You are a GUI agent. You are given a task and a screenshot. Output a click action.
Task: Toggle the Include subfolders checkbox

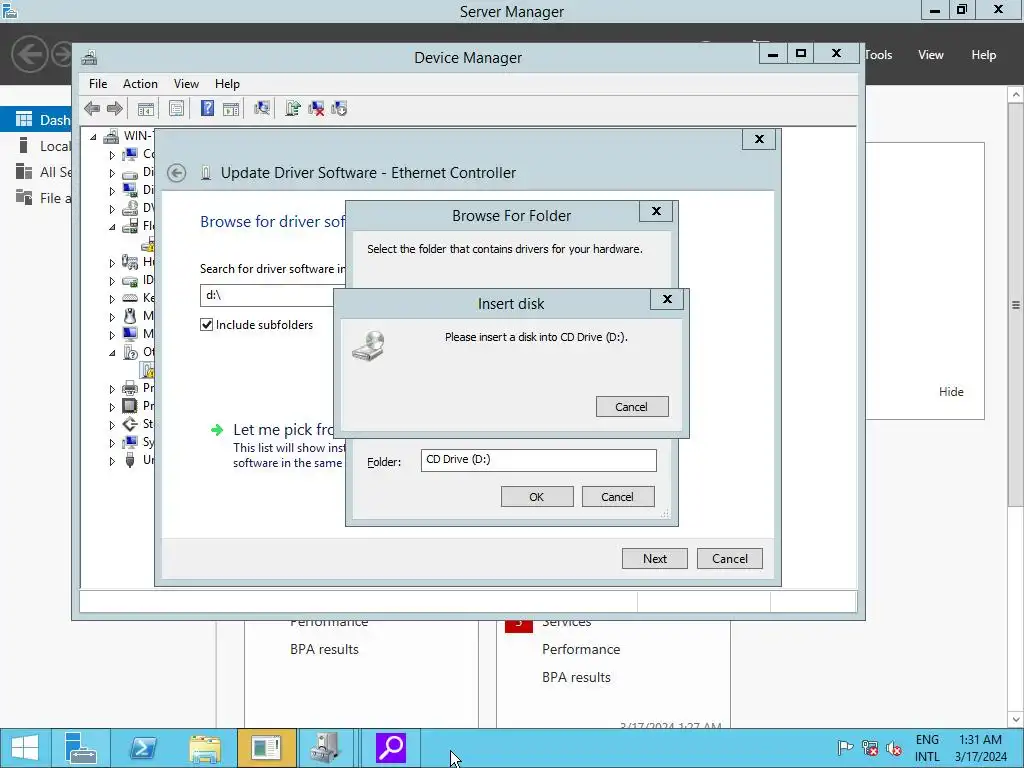206,325
